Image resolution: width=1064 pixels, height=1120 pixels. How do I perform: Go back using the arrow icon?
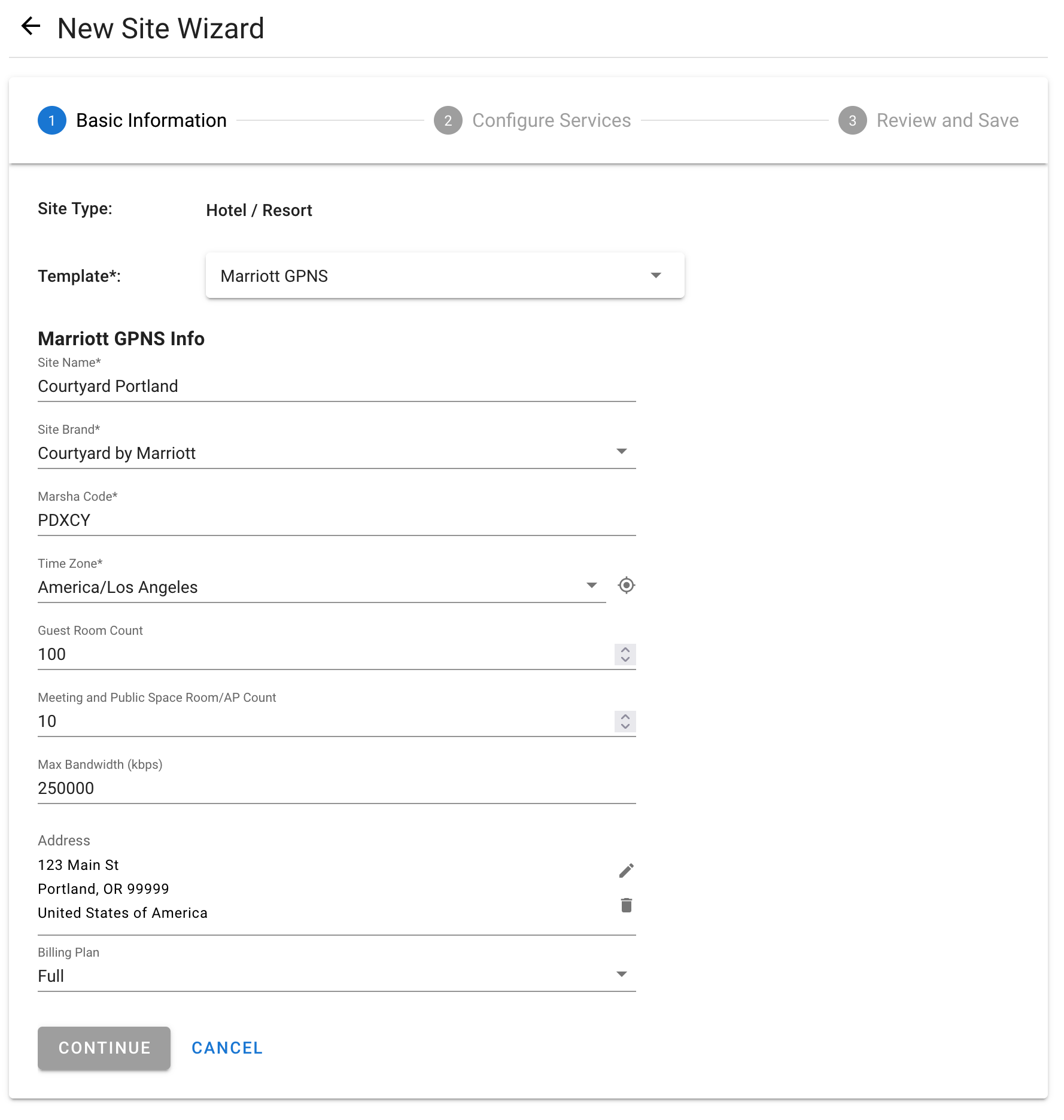[31, 26]
